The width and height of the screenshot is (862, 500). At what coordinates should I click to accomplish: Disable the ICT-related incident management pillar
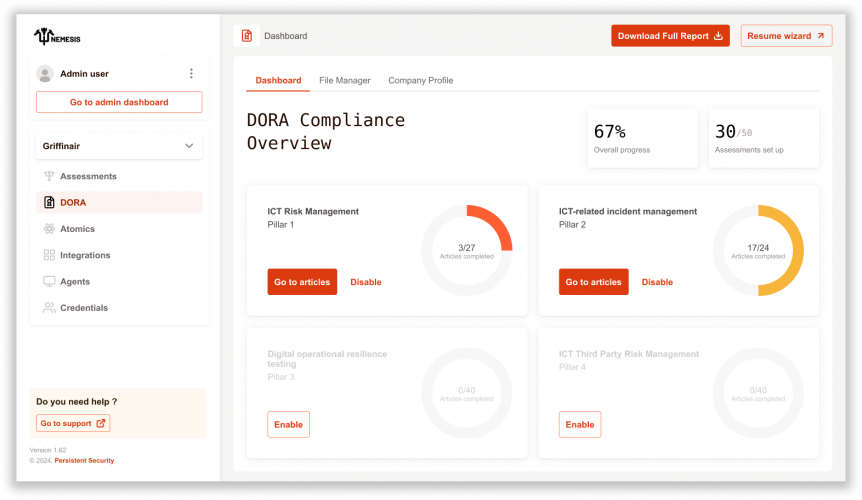click(657, 282)
